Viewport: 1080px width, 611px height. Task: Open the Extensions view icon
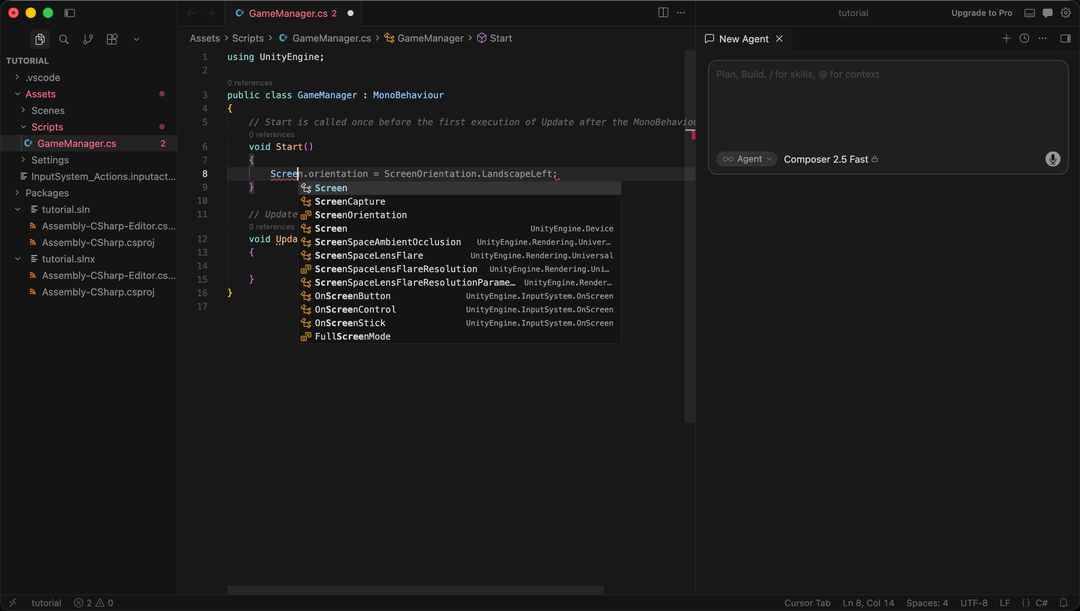click(x=112, y=39)
